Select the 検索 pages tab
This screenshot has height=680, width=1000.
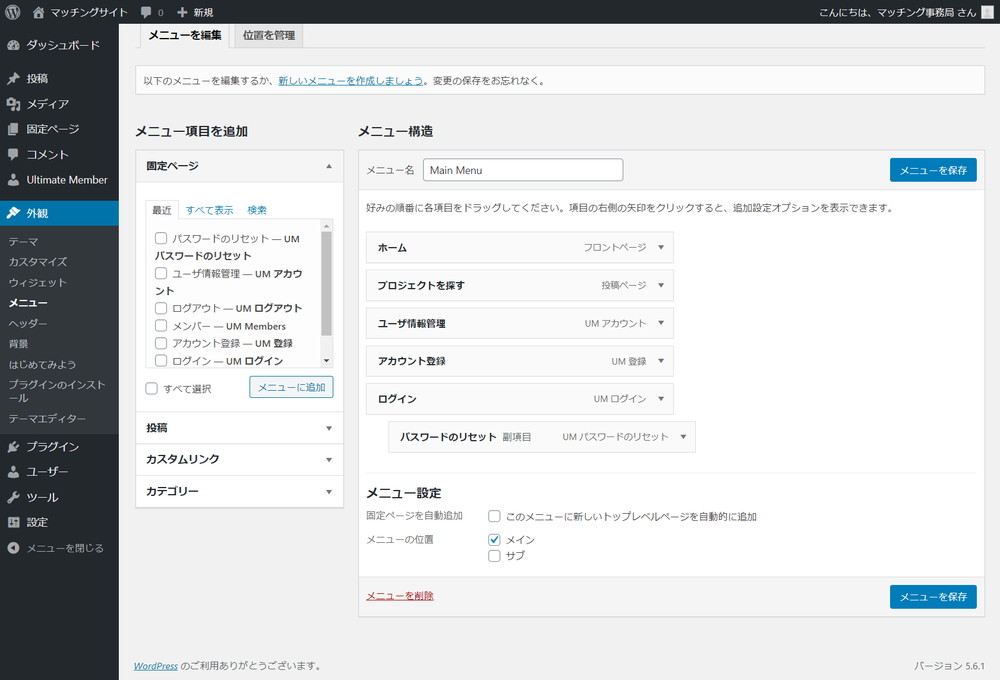coord(257,210)
